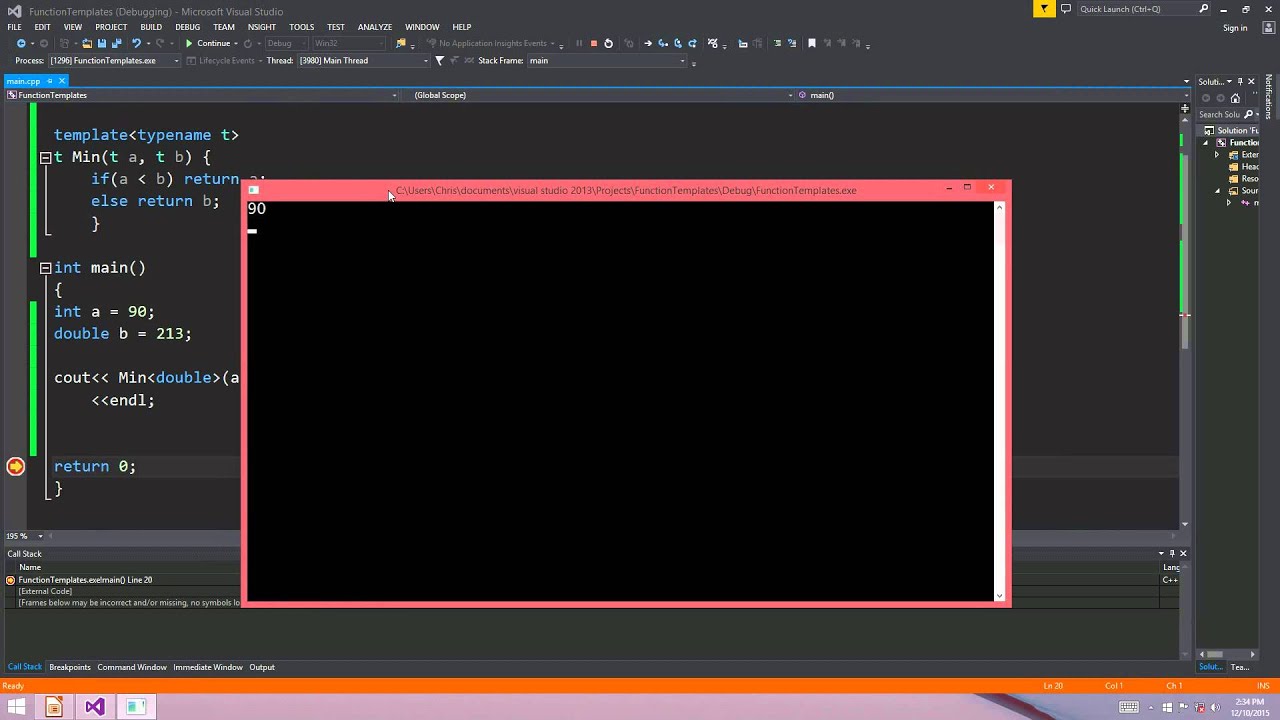Switch to the Immediate Window tab
Viewport: 1280px width, 720px height.
(208, 667)
